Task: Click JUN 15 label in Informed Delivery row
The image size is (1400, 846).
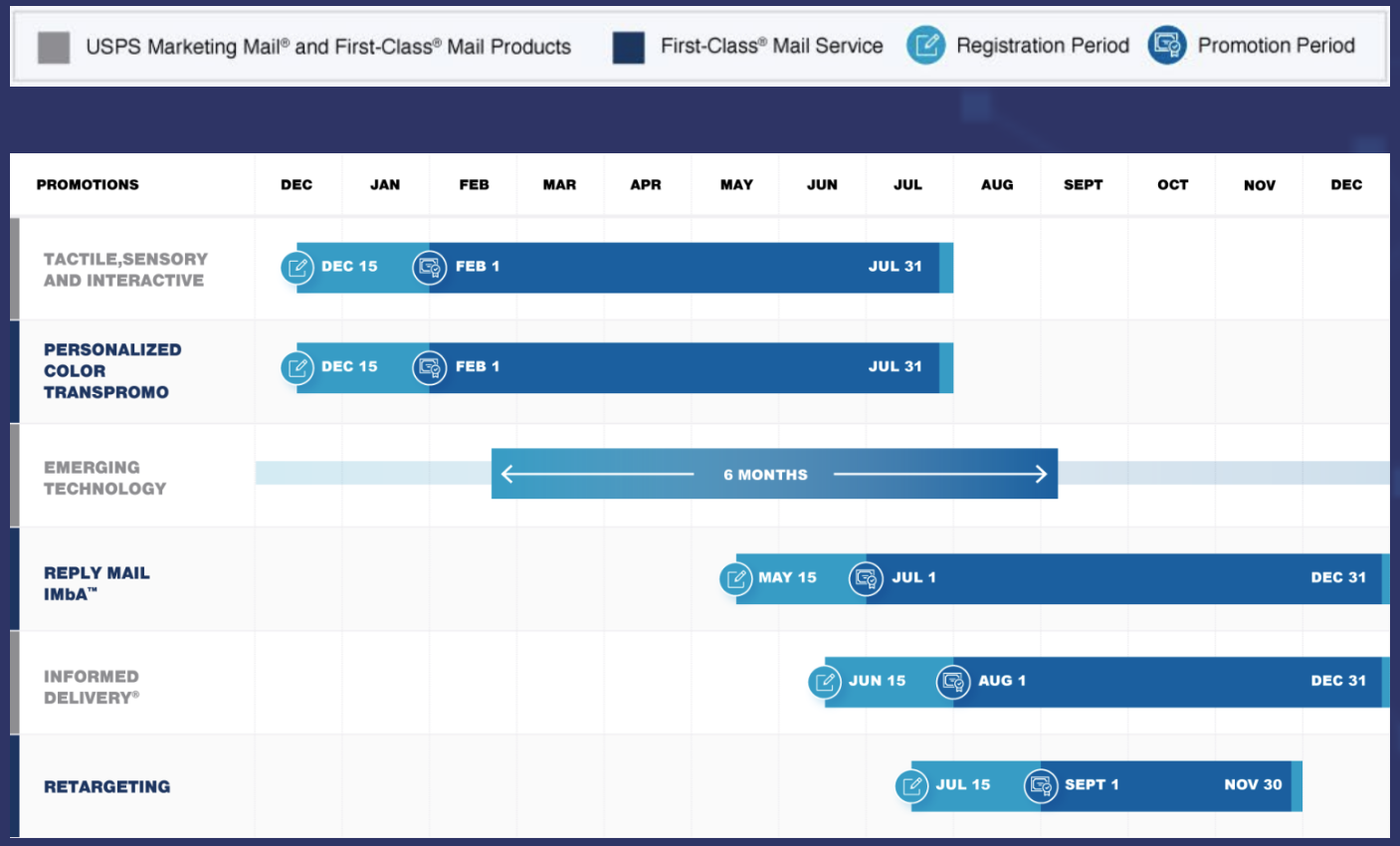Action: pos(877,681)
